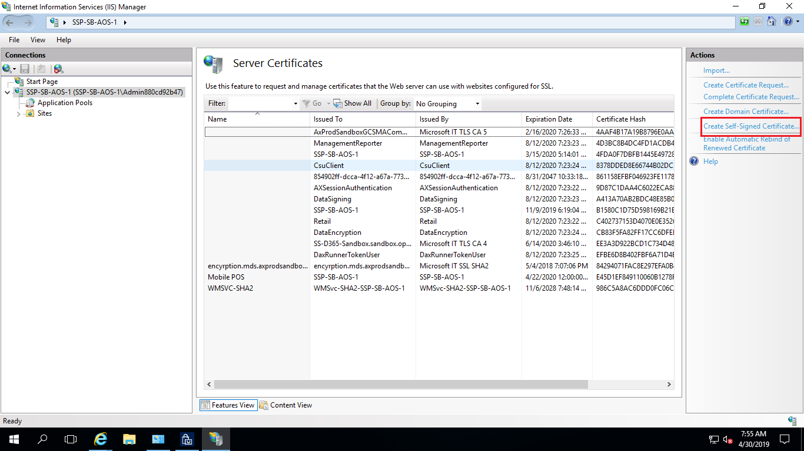
Task: Click the green refresh page icon
Action: [744, 22]
